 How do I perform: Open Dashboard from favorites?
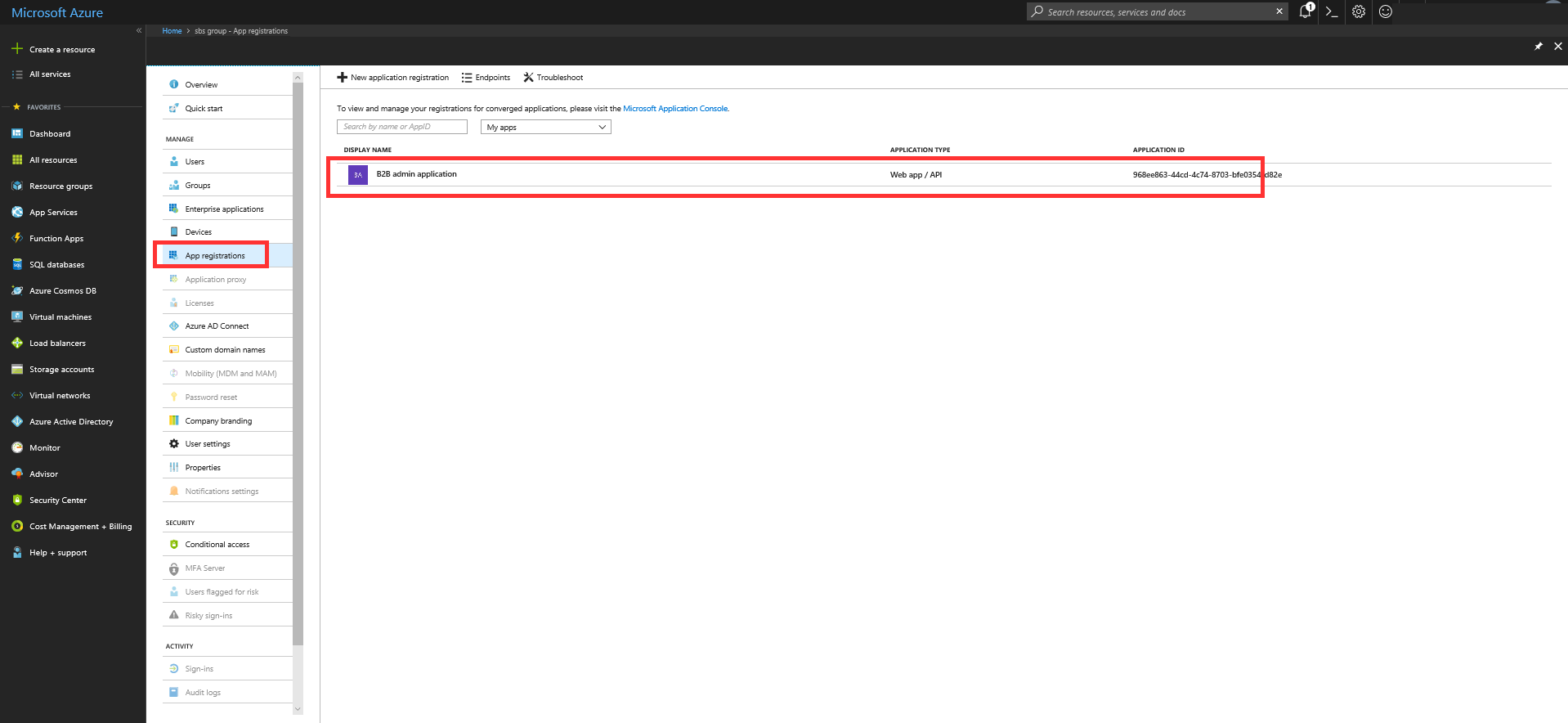coord(50,134)
